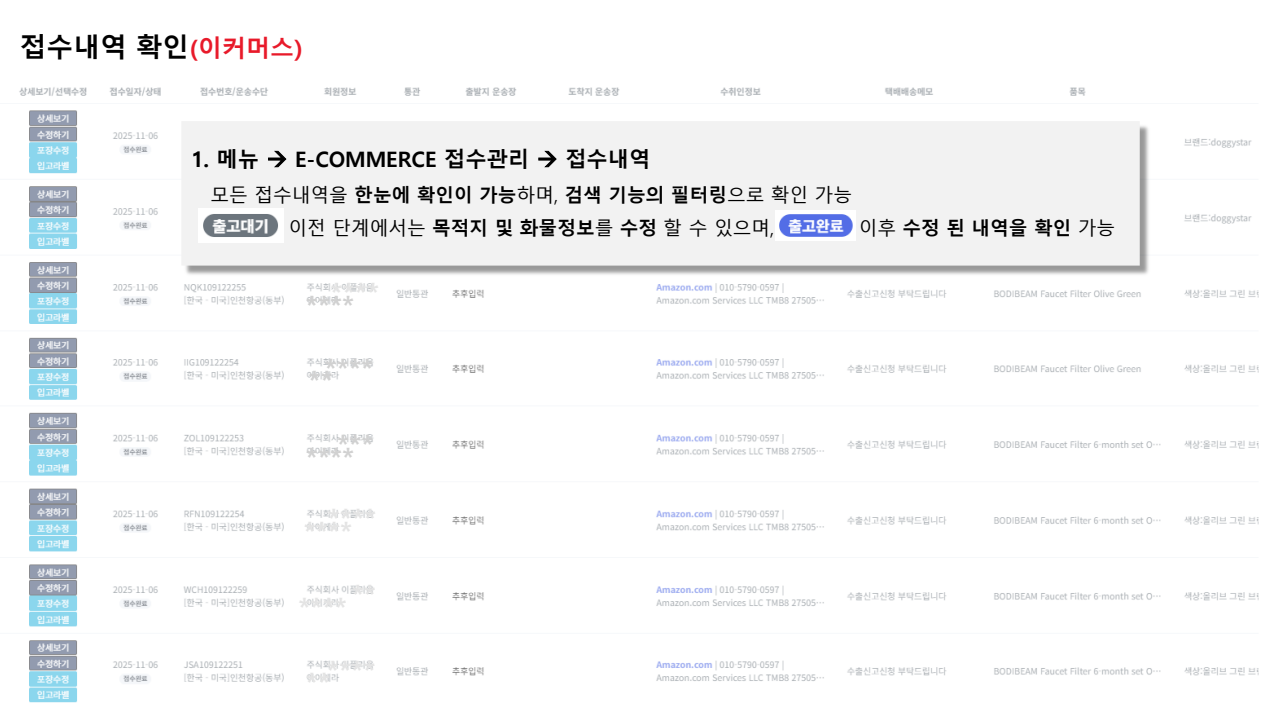Open Amazon.com recipient link in WCH109122259 row
The width and height of the screenshot is (1272, 704).
(684, 590)
